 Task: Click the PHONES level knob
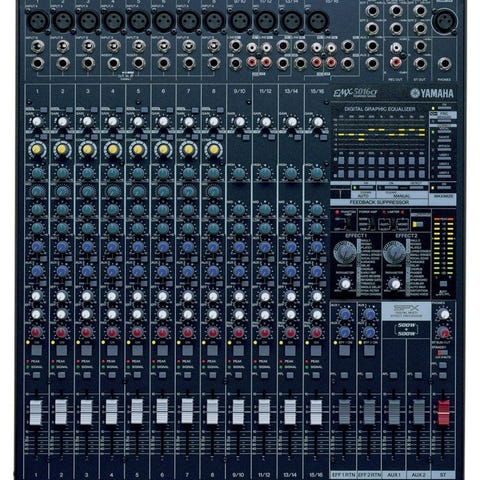click(x=444, y=314)
